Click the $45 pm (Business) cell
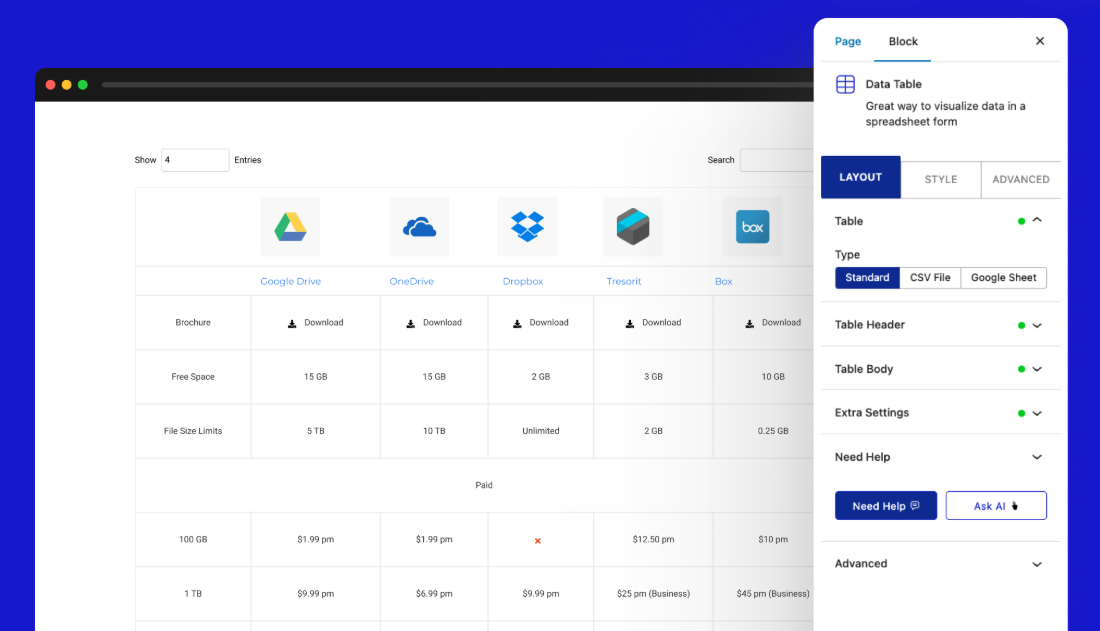Image resolution: width=1100 pixels, height=631 pixels. click(764, 594)
